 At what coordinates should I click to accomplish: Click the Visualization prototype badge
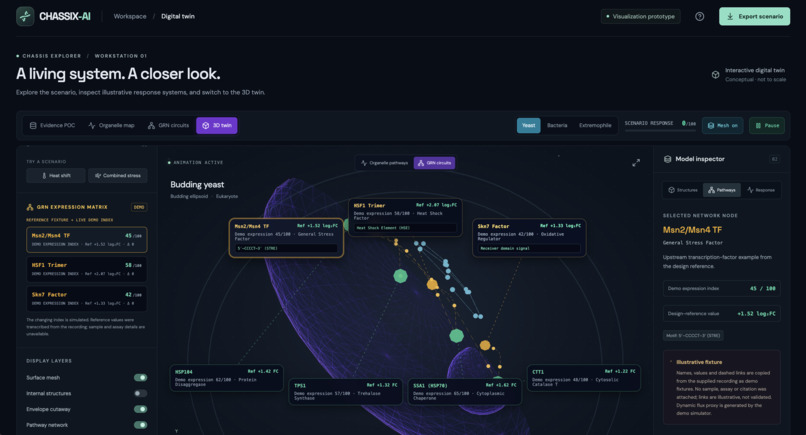point(640,16)
